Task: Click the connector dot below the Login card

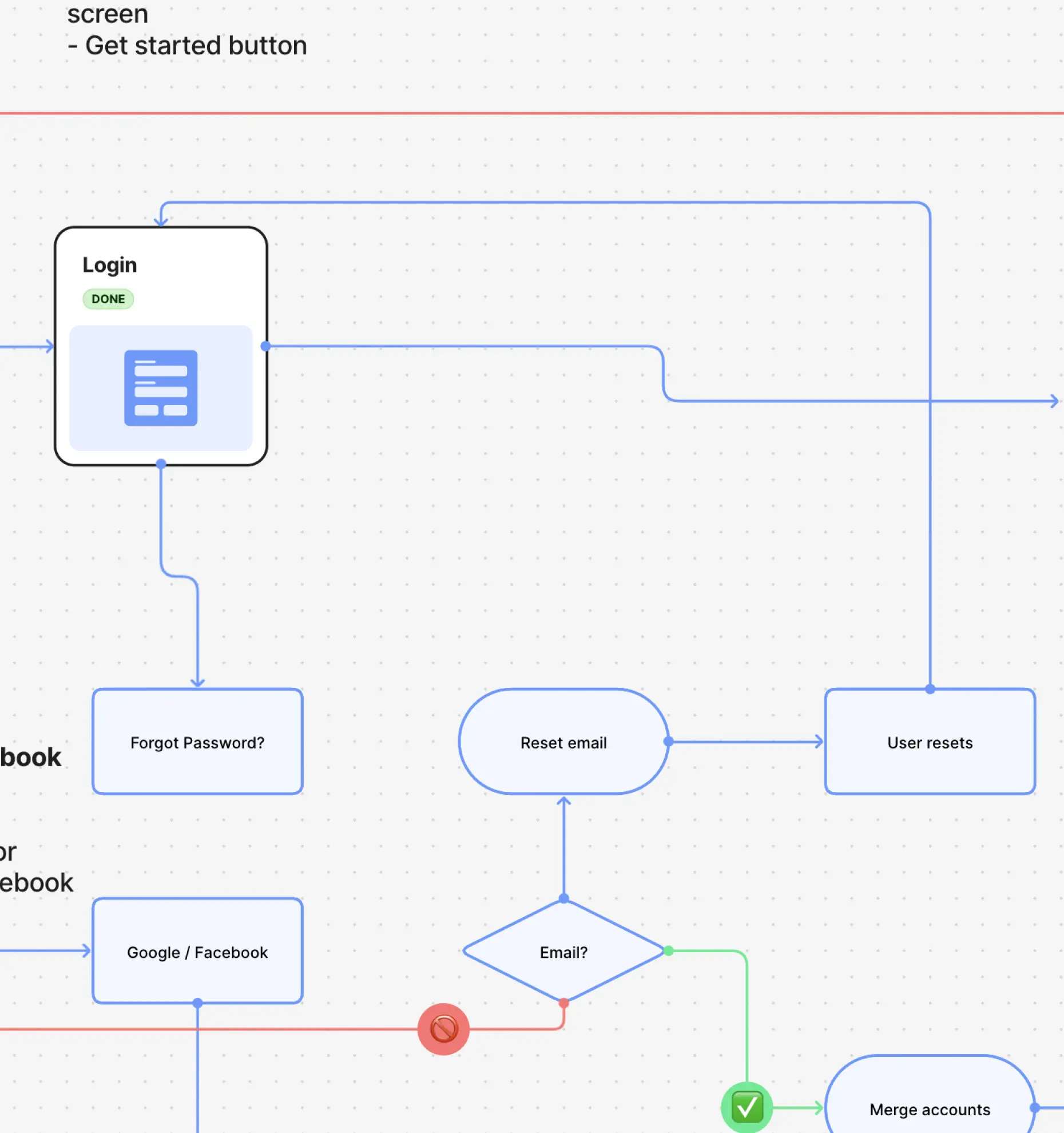Action: [x=161, y=464]
